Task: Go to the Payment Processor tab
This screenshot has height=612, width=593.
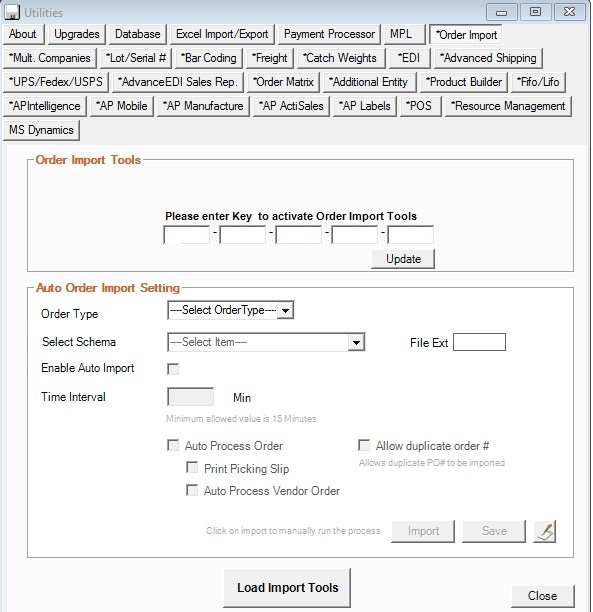Action: (x=329, y=34)
